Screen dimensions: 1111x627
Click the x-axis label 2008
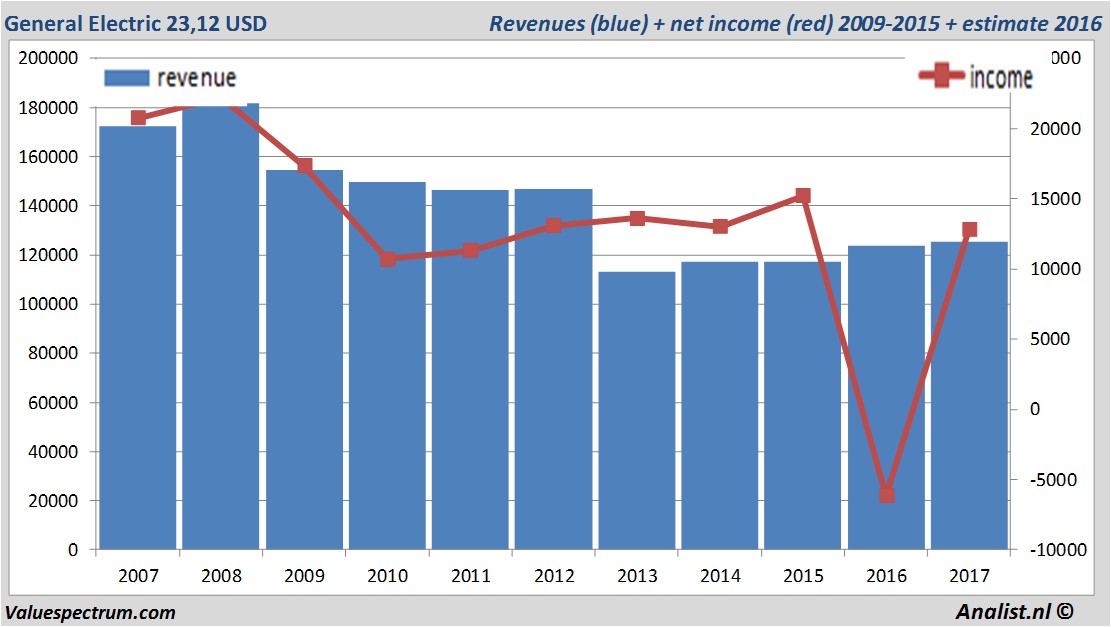pyautogui.click(x=221, y=576)
